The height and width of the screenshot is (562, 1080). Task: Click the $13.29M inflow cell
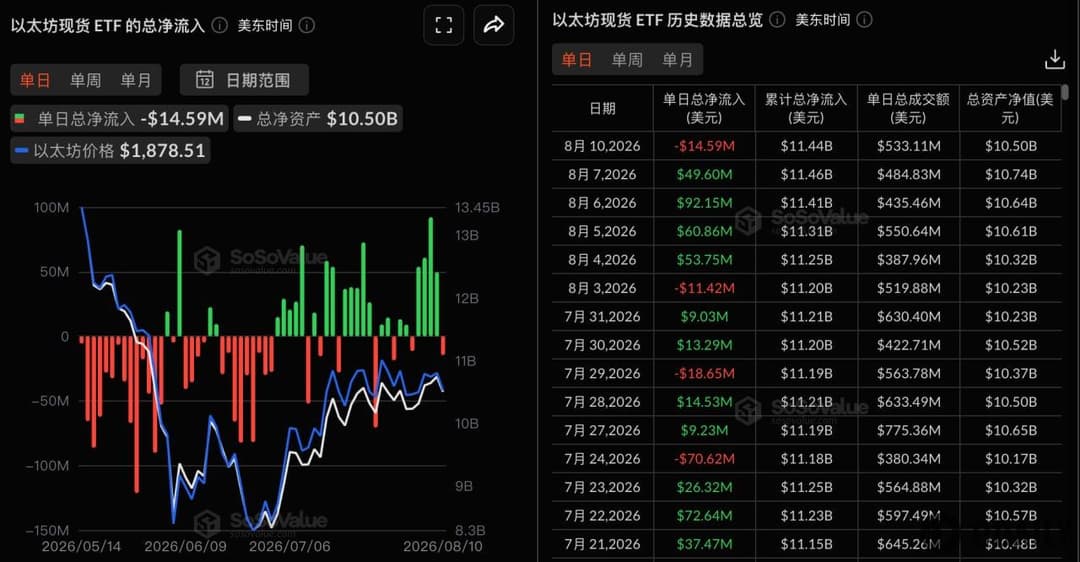click(x=704, y=345)
